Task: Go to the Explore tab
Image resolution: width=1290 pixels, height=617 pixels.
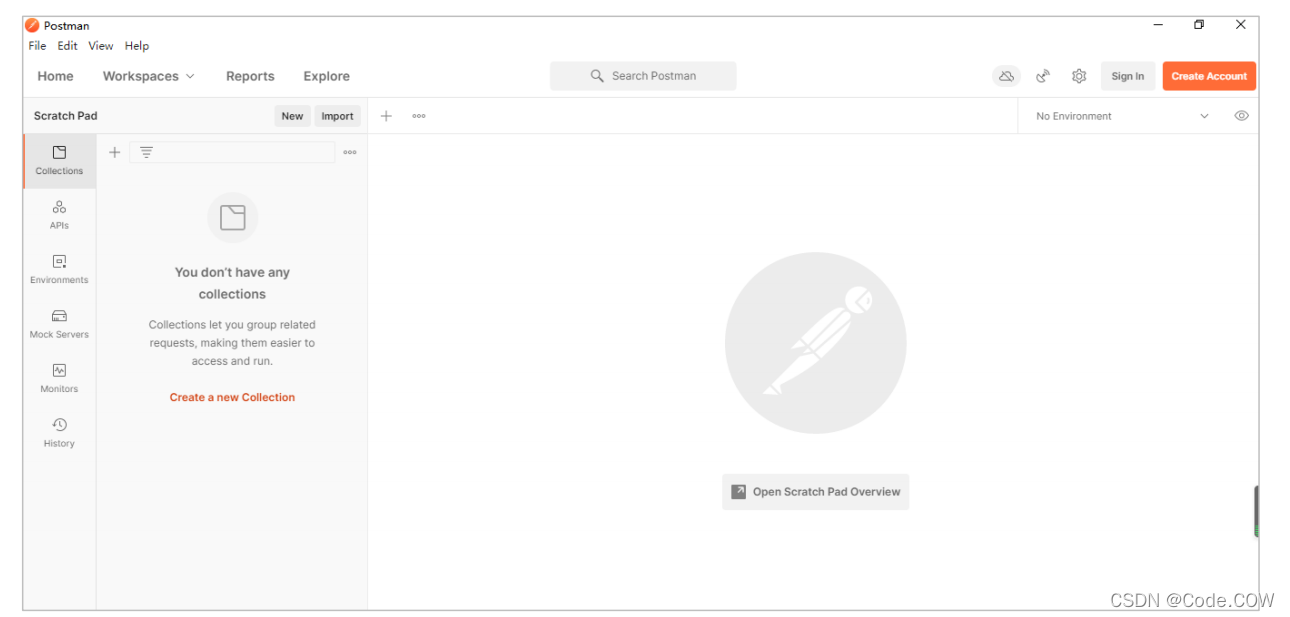Action: click(327, 76)
